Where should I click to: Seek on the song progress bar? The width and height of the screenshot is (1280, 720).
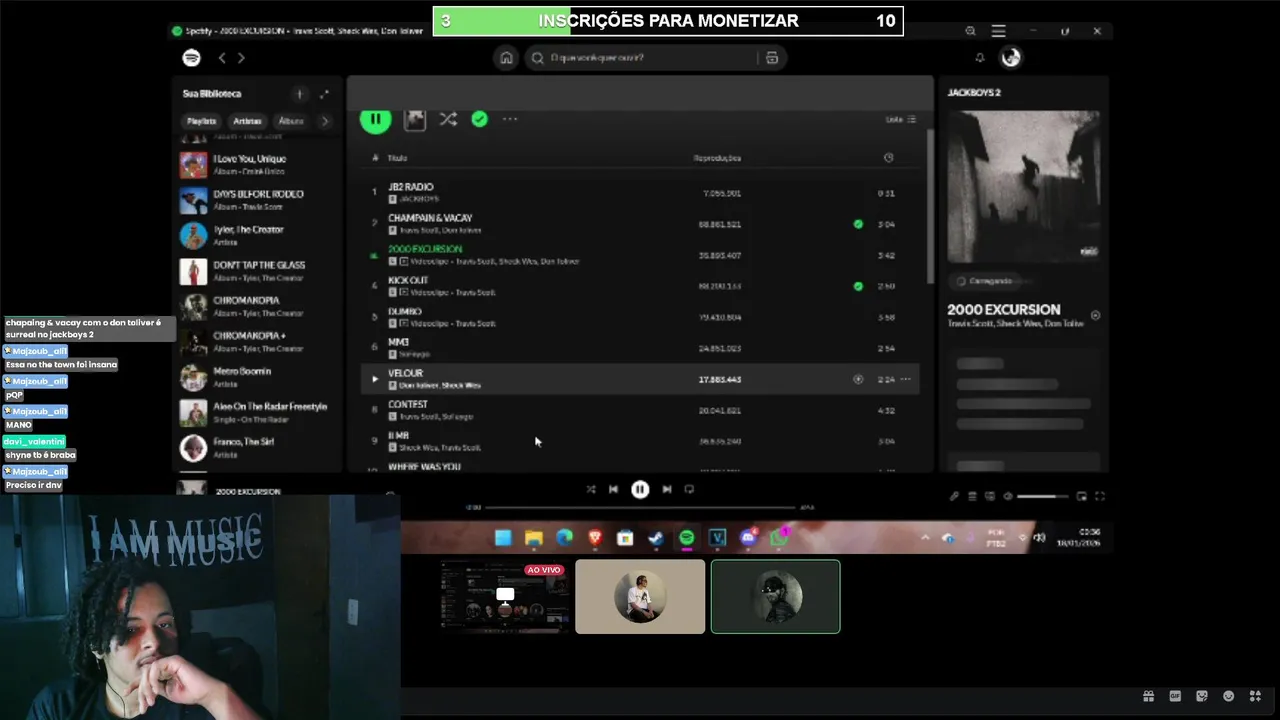(x=640, y=507)
